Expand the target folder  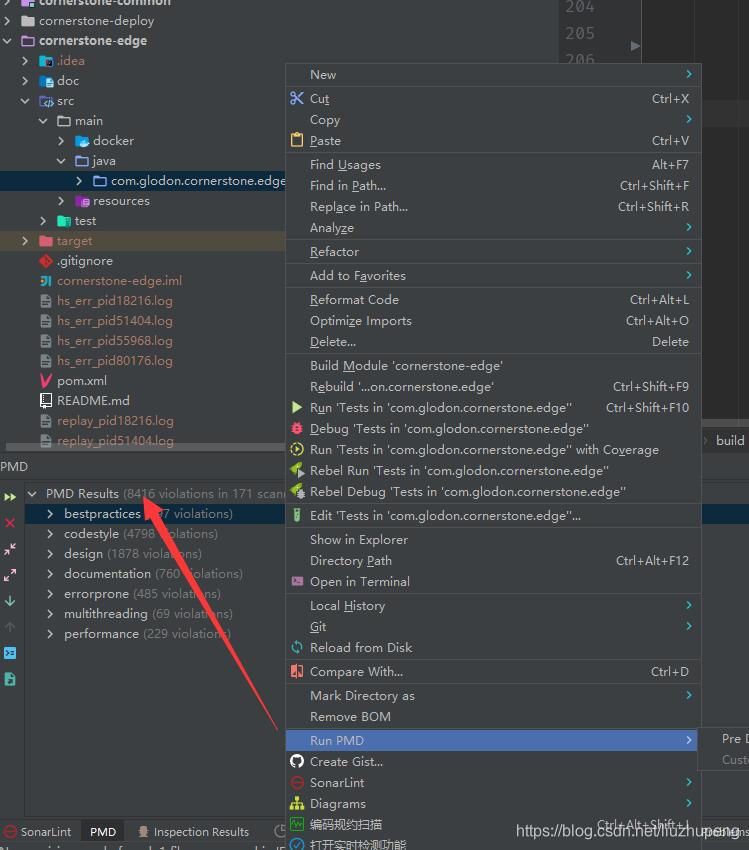[x=25, y=241]
